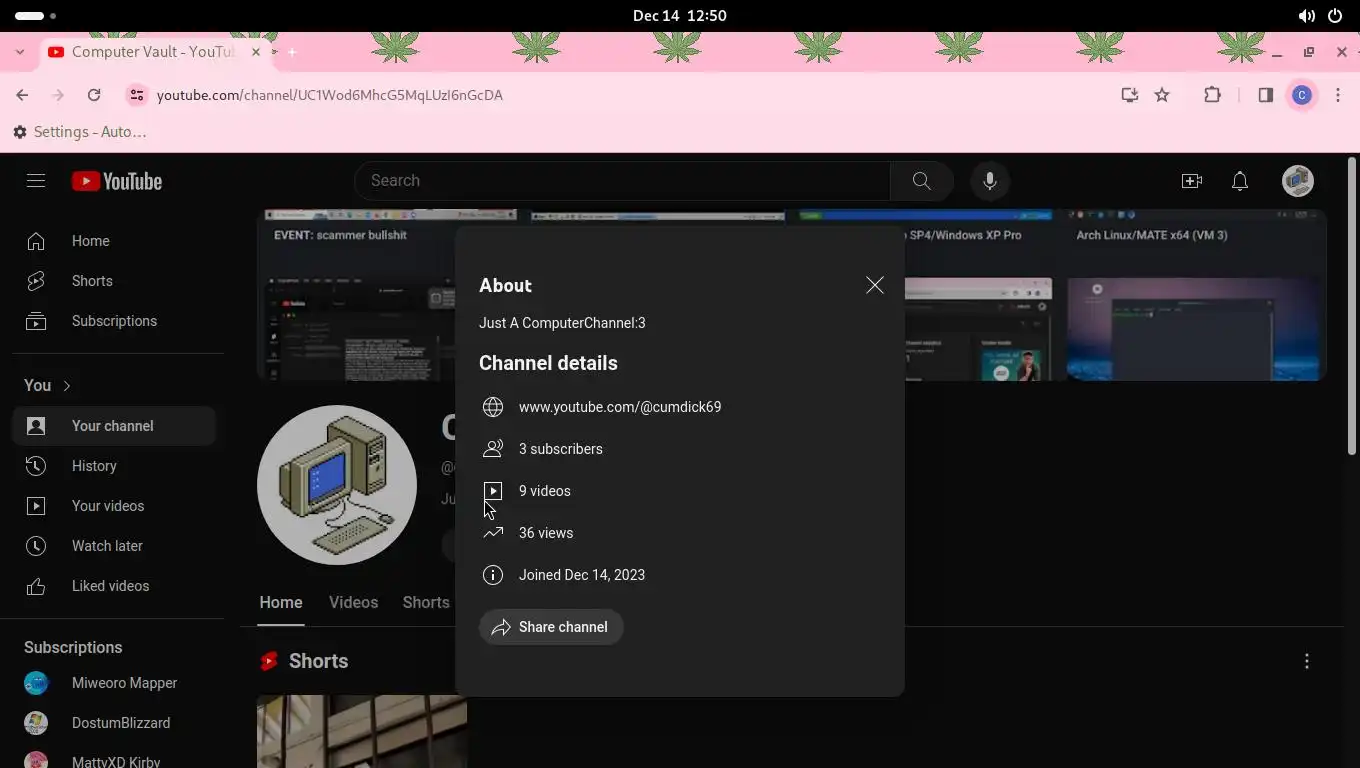Open the Extensions puzzle icon
Viewport: 1360px width, 768px height.
pos(1212,95)
